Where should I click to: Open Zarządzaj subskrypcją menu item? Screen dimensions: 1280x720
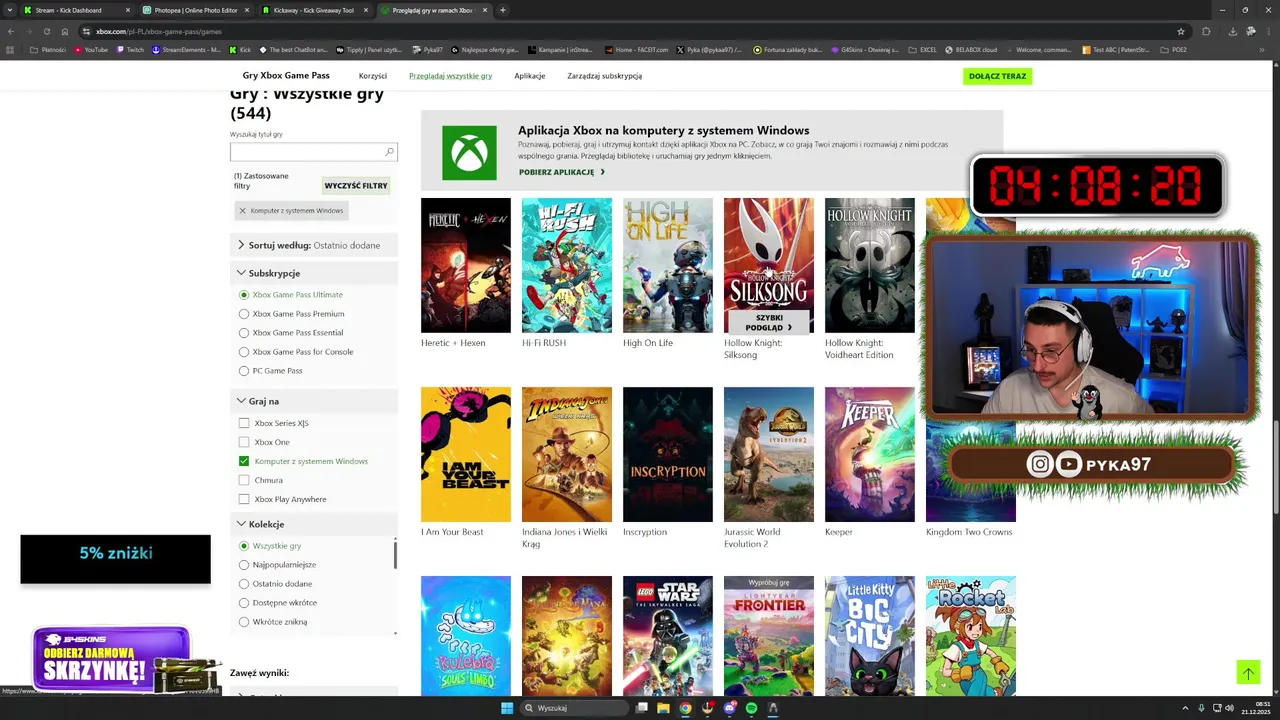(604, 76)
